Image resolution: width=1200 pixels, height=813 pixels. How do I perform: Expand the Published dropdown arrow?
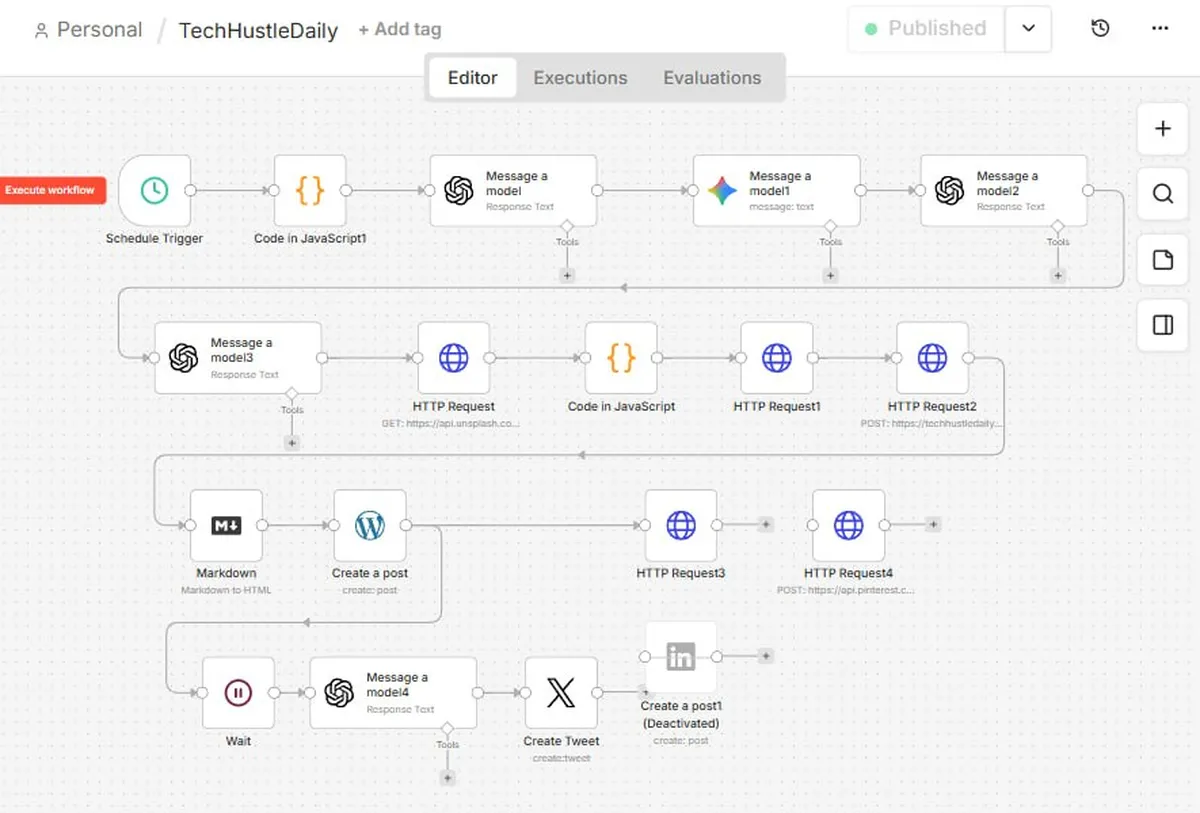pos(1028,28)
